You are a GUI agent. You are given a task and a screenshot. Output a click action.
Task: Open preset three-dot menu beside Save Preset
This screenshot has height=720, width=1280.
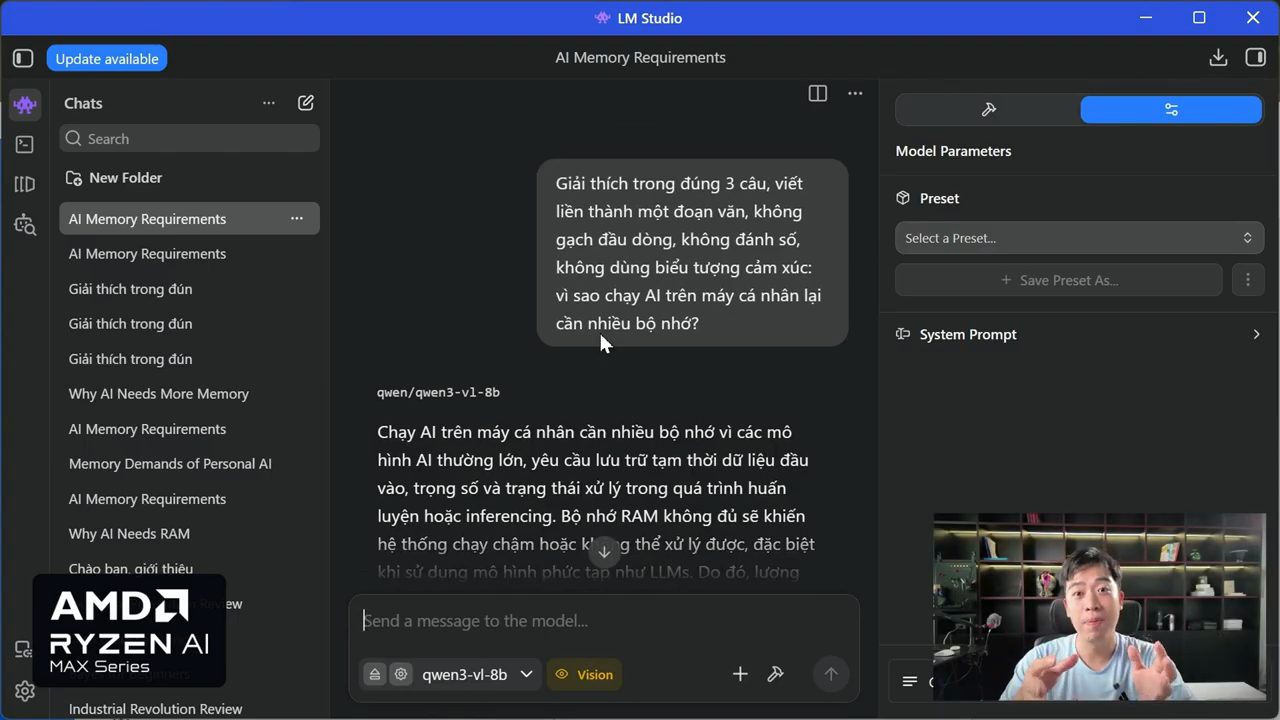(x=1247, y=280)
